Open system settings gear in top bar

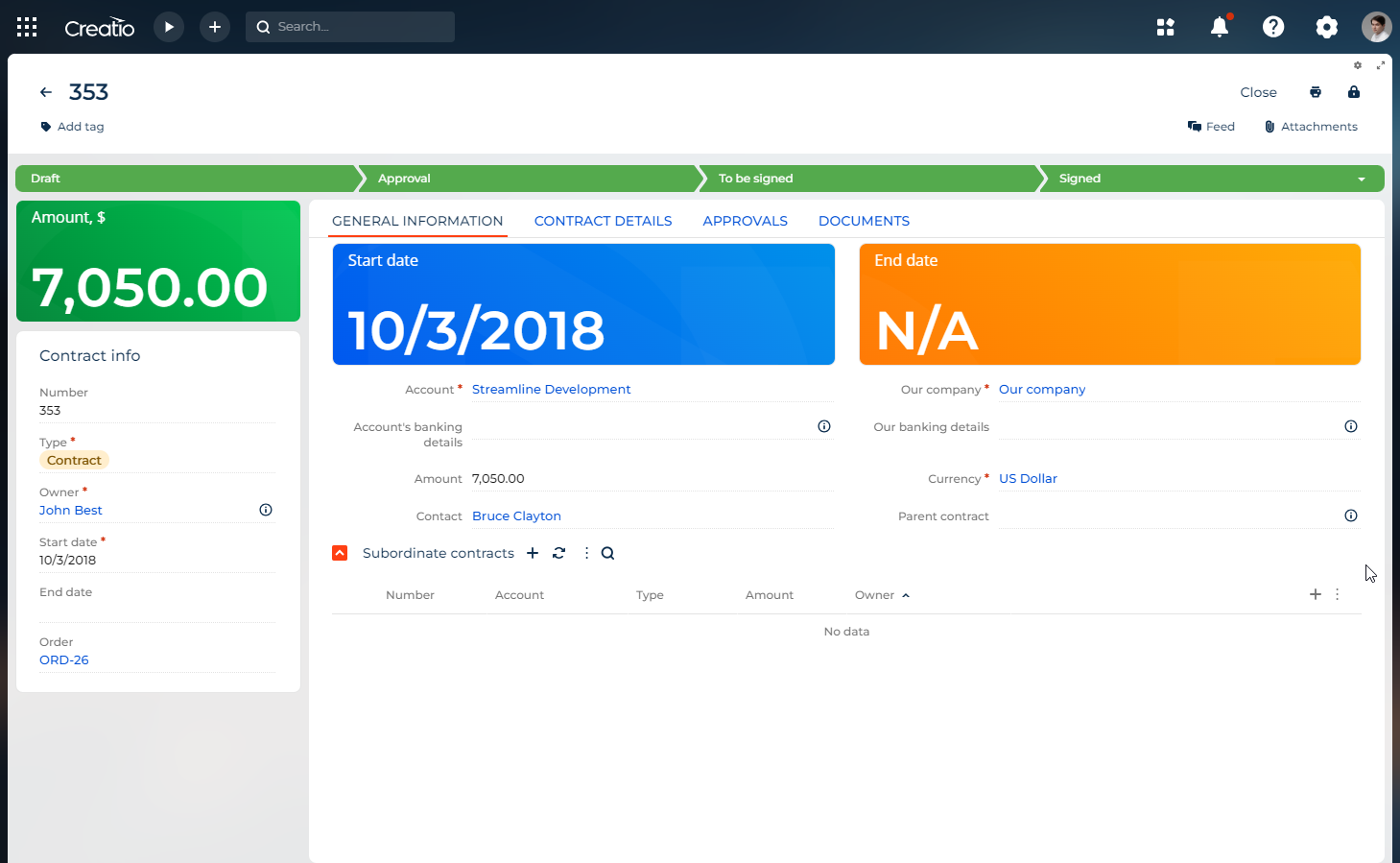(1327, 27)
